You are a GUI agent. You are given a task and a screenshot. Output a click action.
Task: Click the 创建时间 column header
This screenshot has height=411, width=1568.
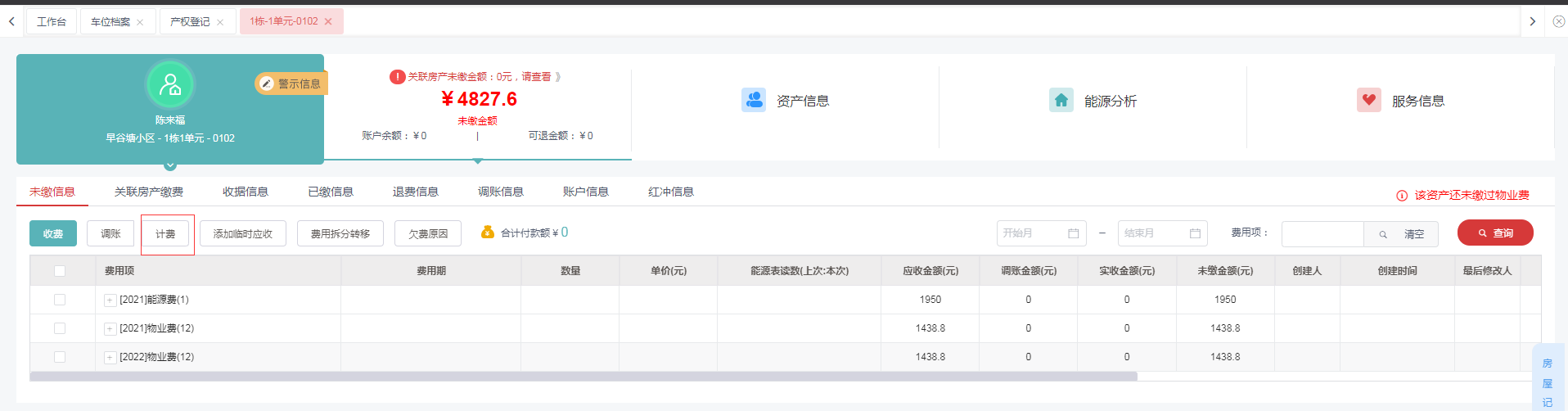click(x=1397, y=271)
